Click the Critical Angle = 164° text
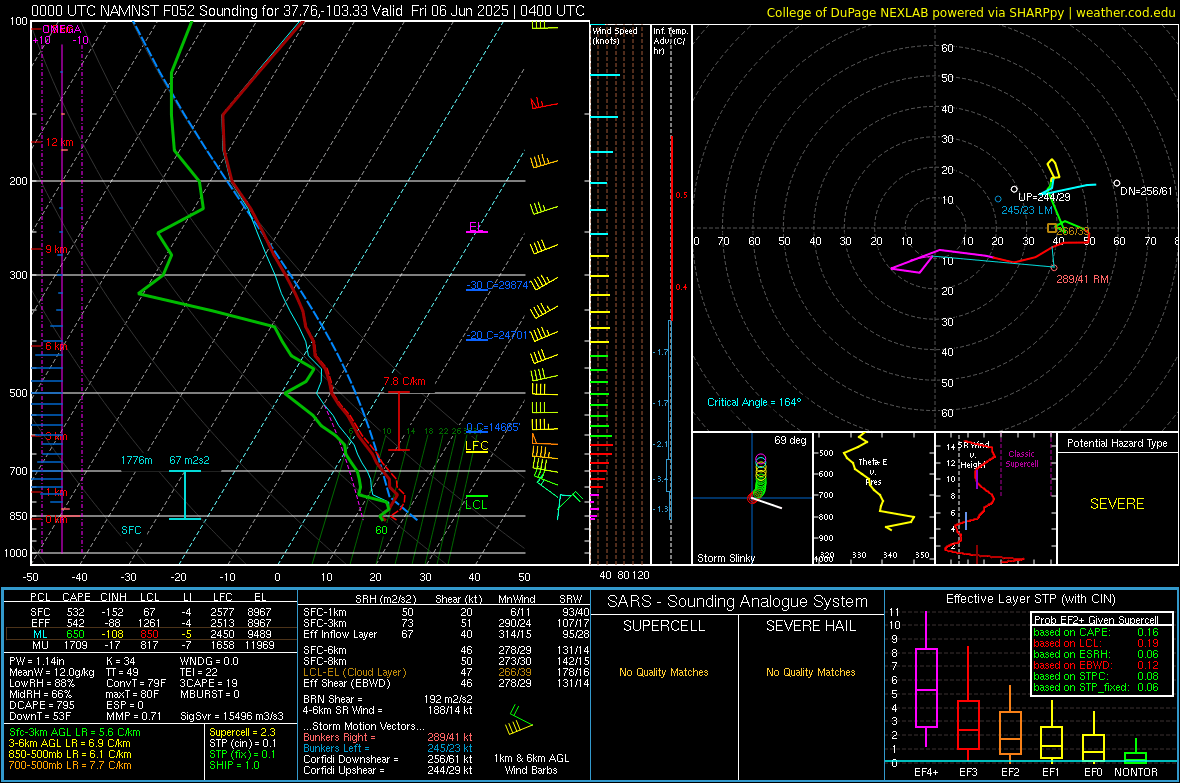The width and height of the screenshot is (1180, 783). click(x=754, y=402)
